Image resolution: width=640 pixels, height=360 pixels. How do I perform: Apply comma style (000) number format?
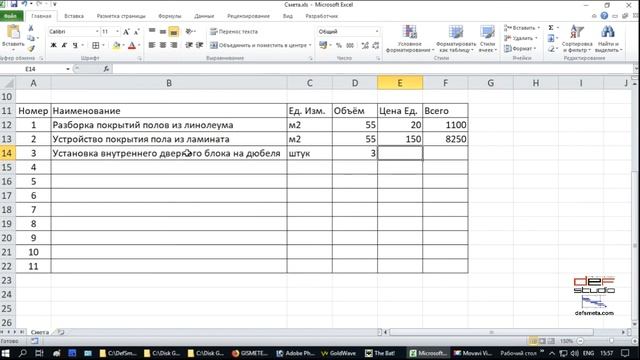[x=350, y=45]
